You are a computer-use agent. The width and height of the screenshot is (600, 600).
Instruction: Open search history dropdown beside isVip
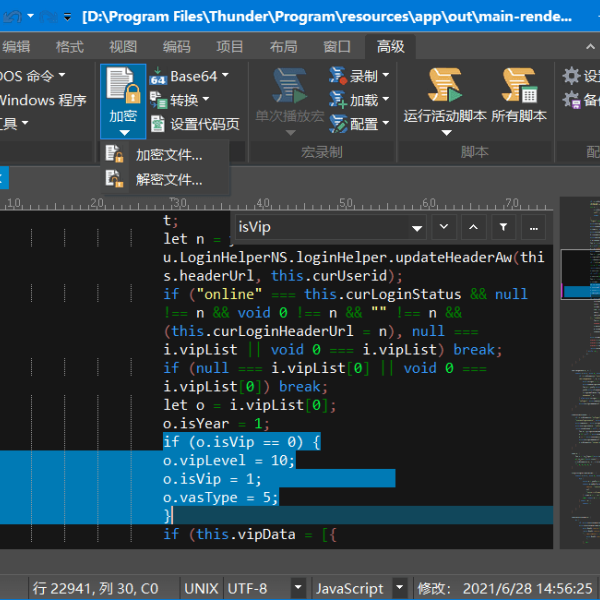tap(417, 228)
